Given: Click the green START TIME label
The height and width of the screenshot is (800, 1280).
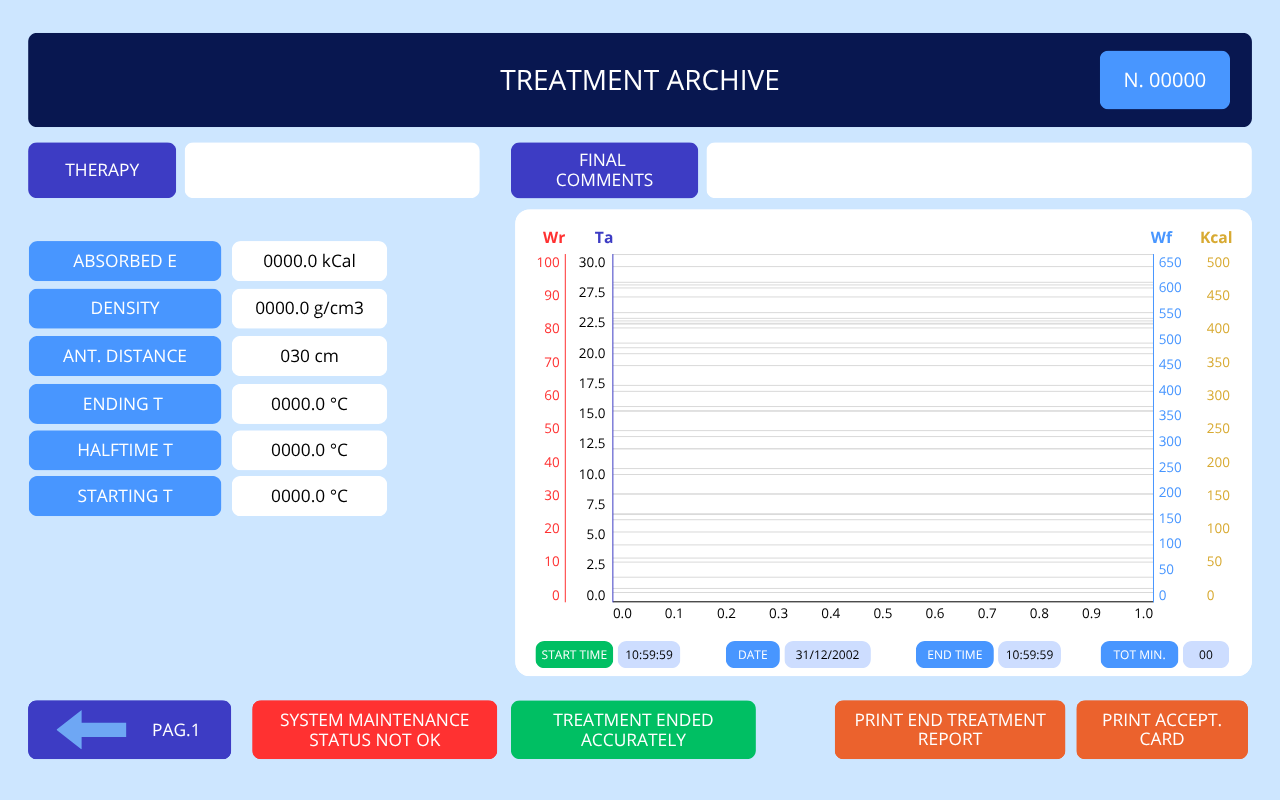Looking at the screenshot, I should pyautogui.click(x=574, y=655).
